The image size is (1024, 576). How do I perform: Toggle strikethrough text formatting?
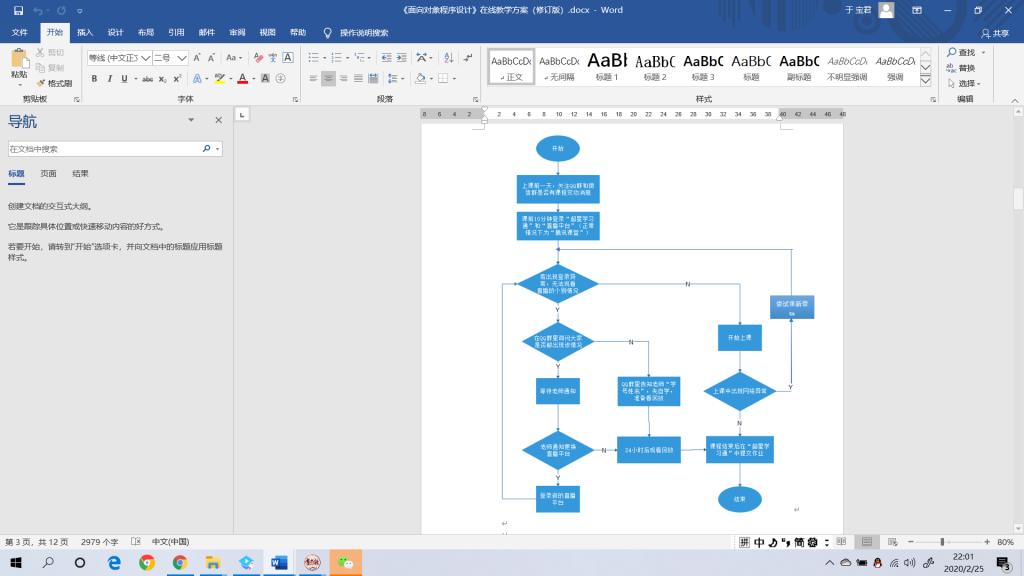pyautogui.click(x=146, y=78)
